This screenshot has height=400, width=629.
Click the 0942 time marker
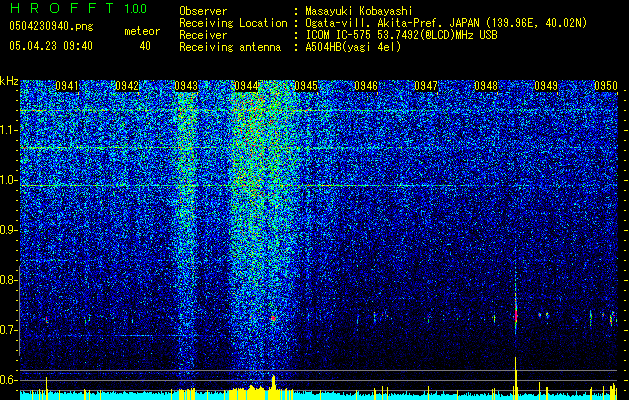click(127, 86)
